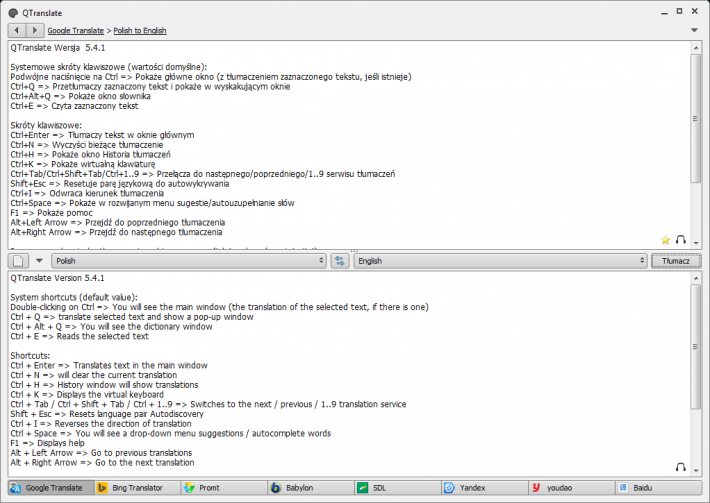The width and height of the screenshot is (710, 503).
Task: Go forward with the right navigation arrow
Action: 34,30
